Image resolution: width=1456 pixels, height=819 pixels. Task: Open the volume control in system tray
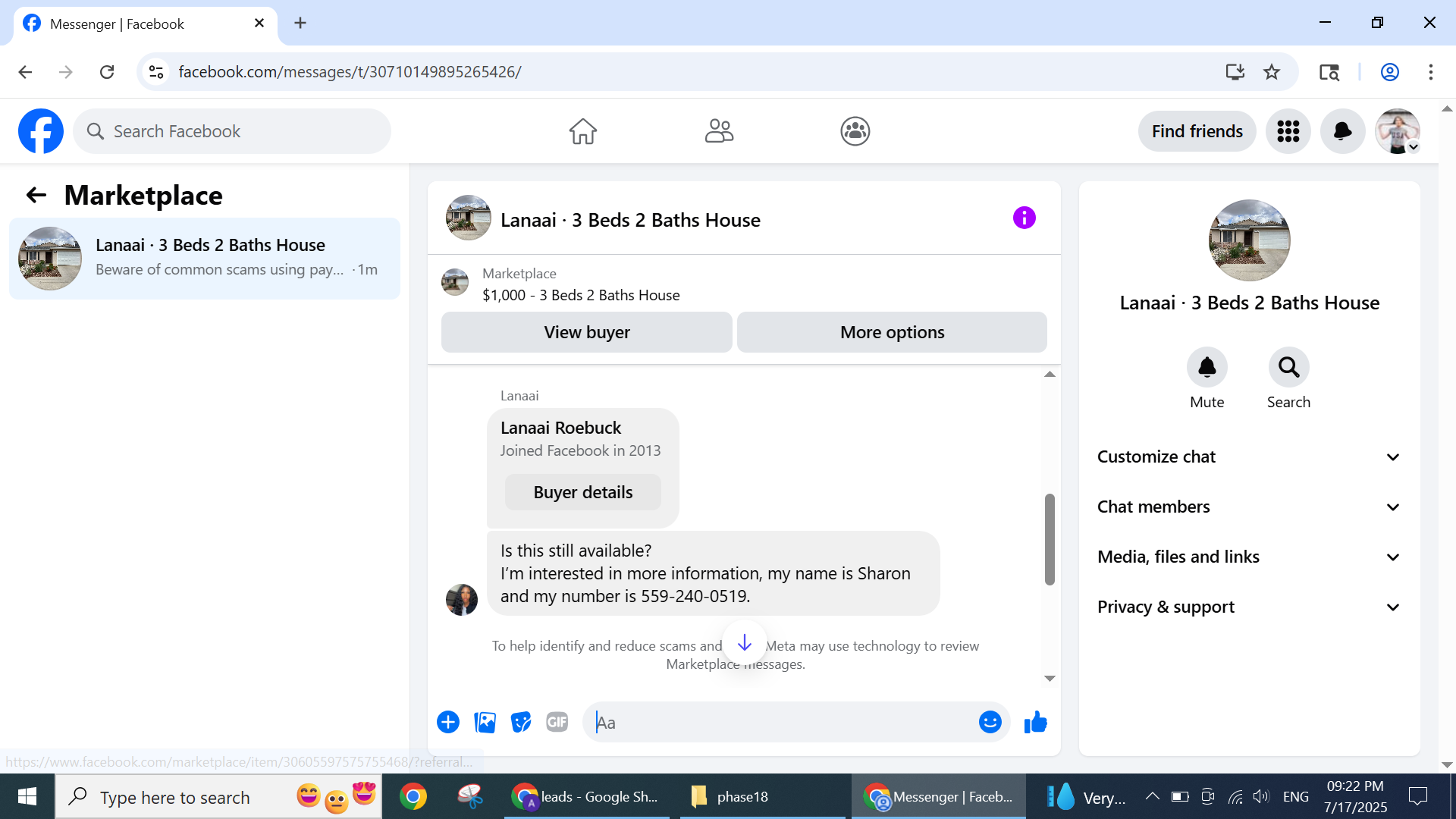1260,796
